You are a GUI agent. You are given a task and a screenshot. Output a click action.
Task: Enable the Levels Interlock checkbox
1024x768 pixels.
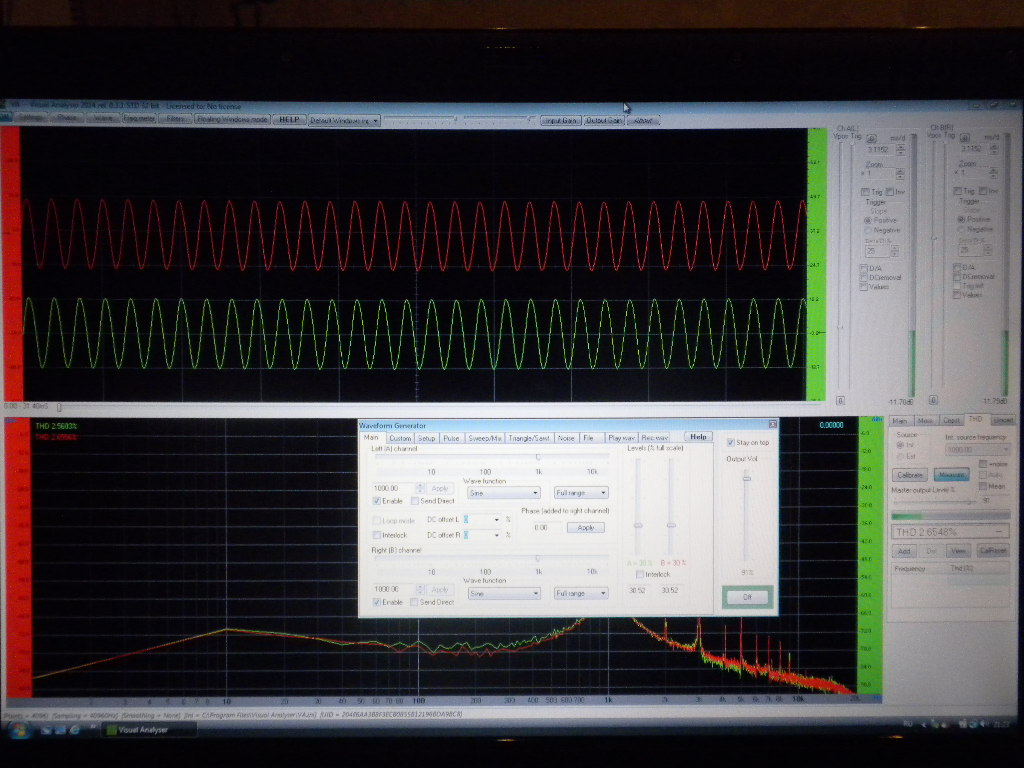pyautogui.click(x=640, y=574)
